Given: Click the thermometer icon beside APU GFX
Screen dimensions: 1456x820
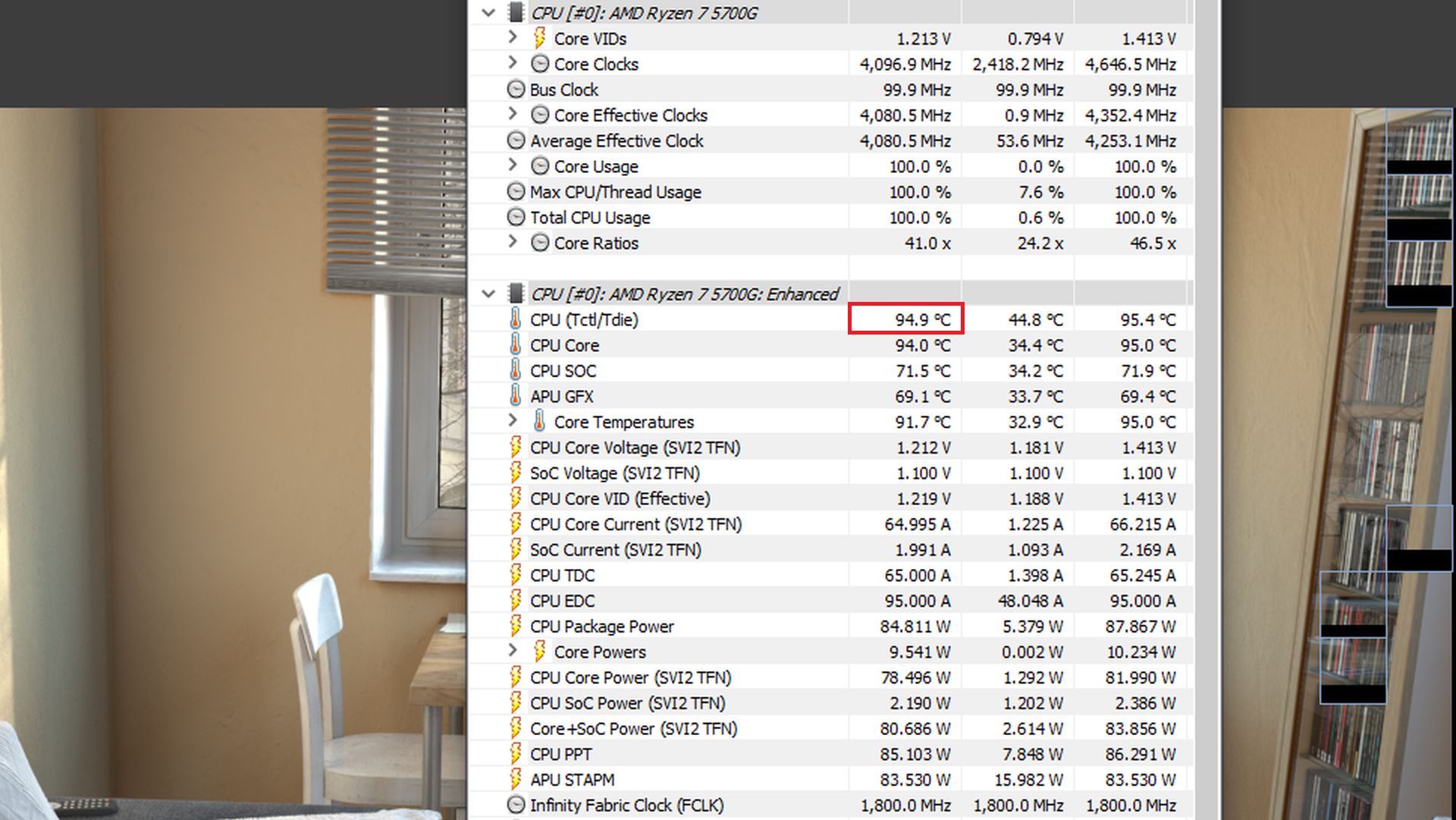Looking at the screenshot, I should [x=516, y=396].
